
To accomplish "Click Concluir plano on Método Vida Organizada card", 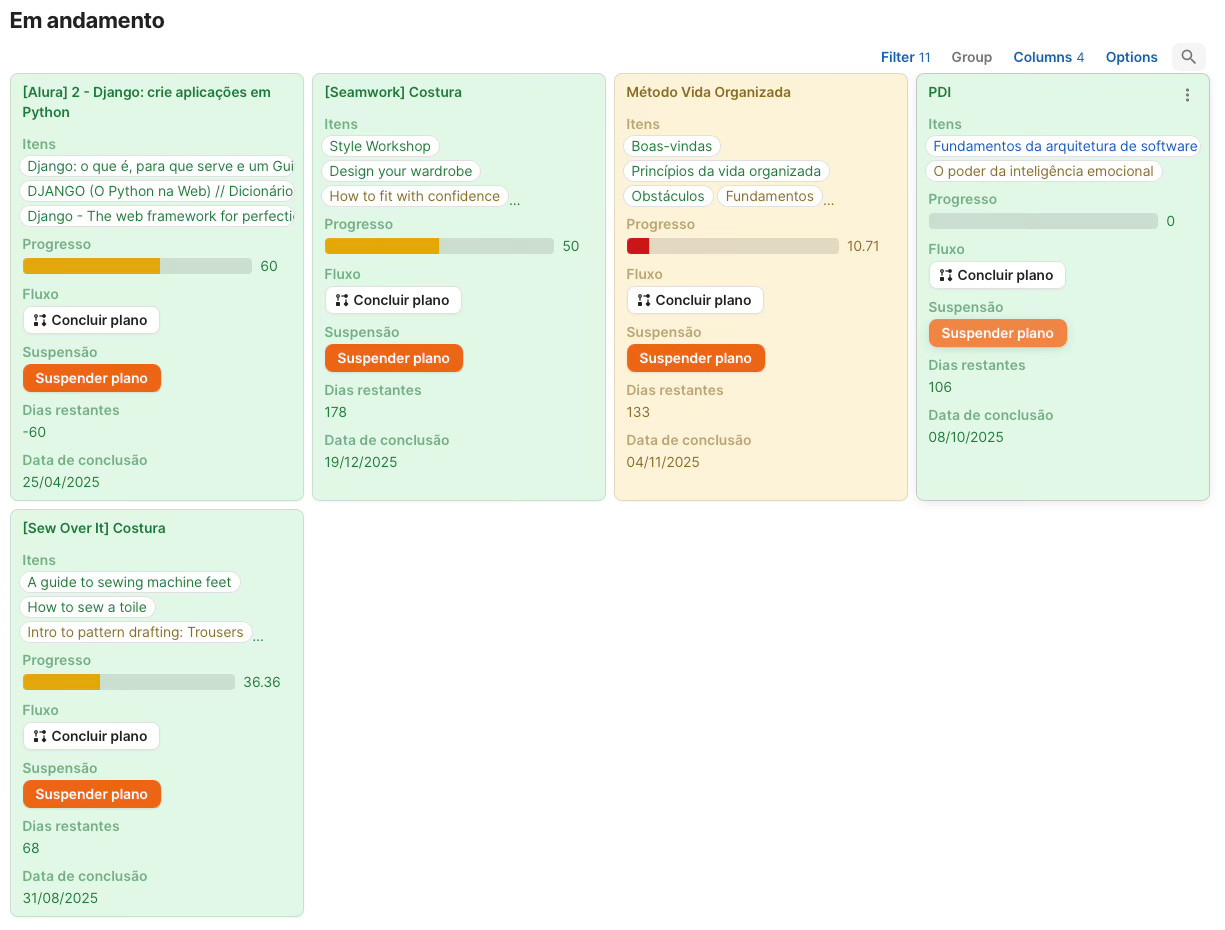I will coord(695,300).
